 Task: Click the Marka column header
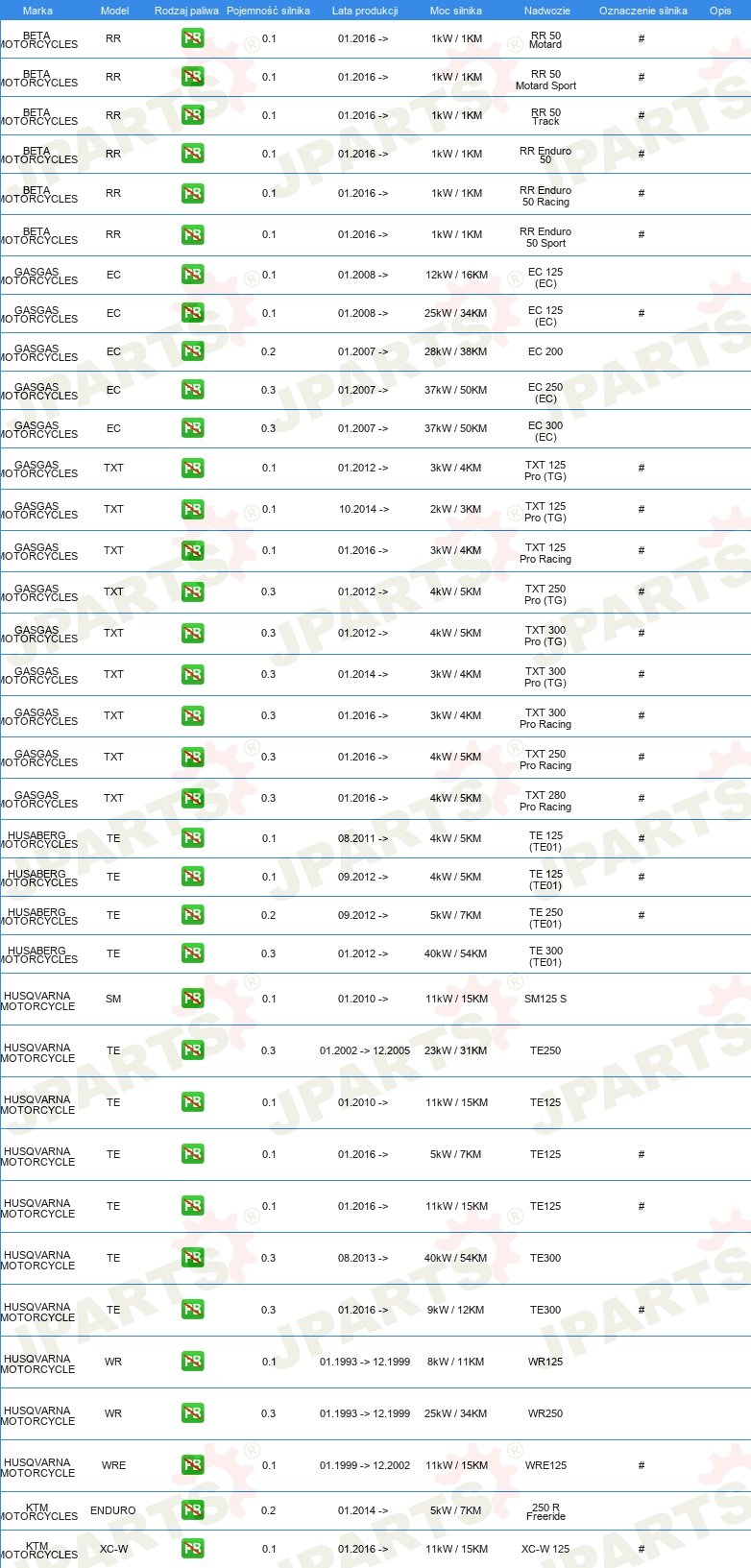coord(37,11)
